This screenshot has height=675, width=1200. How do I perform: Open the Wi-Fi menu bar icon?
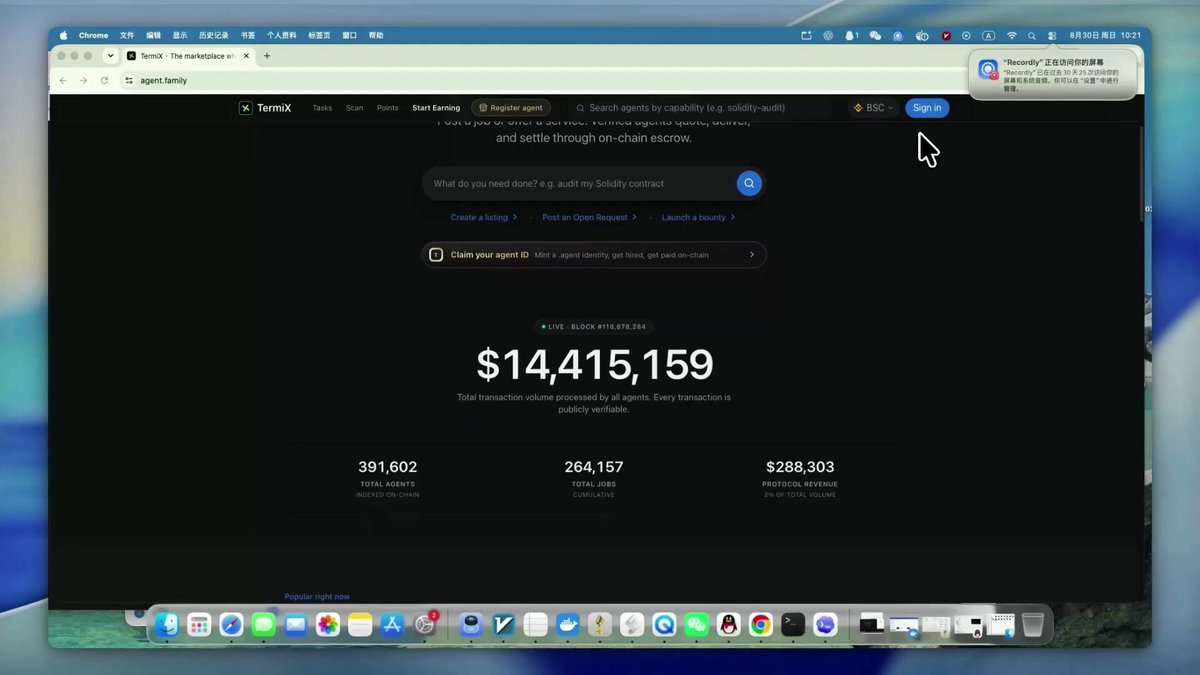[x=1011, y=35]
